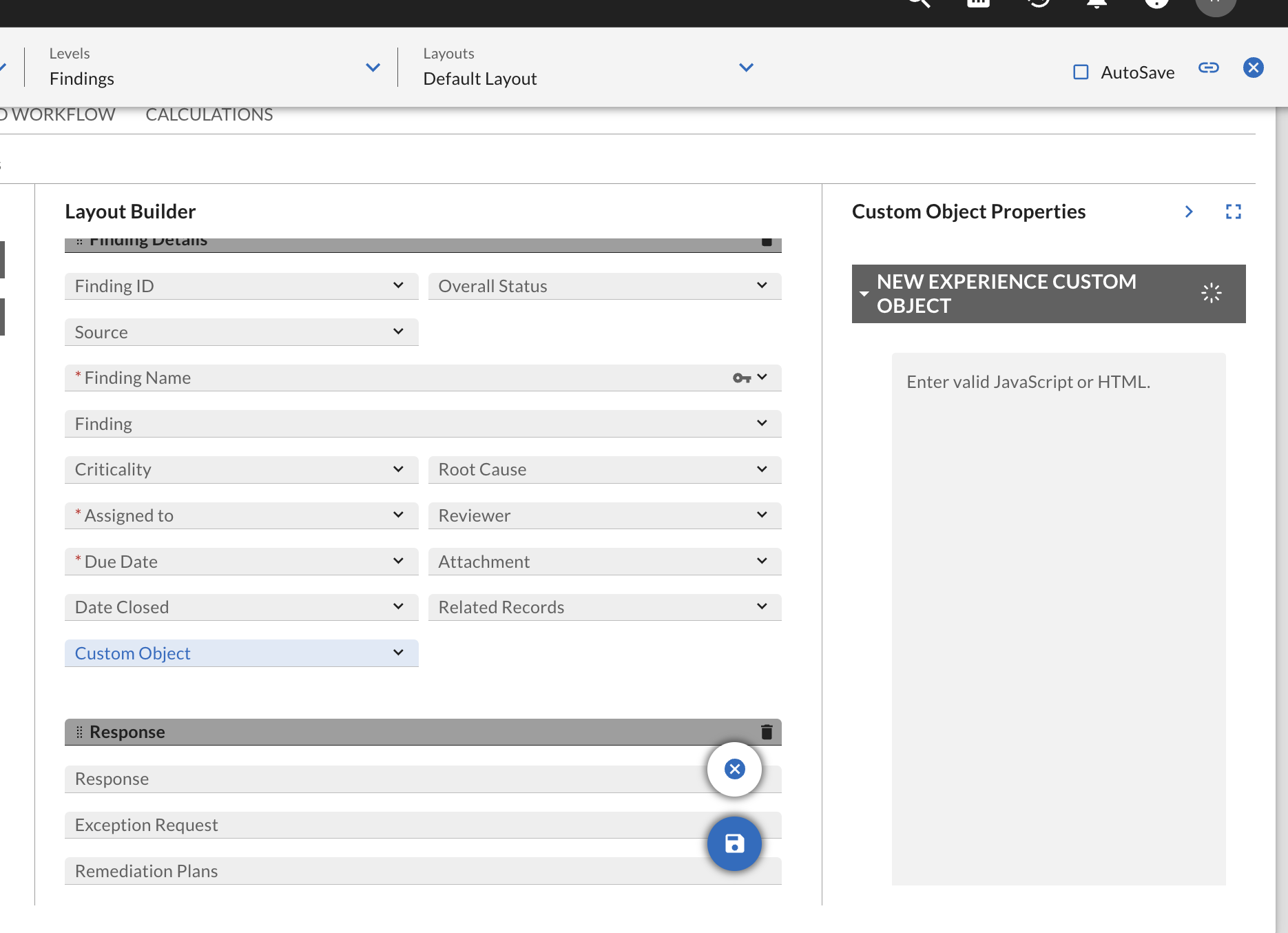Click the floating blue save button
The image size is (1288, 933).
click(x=735, y=843)
